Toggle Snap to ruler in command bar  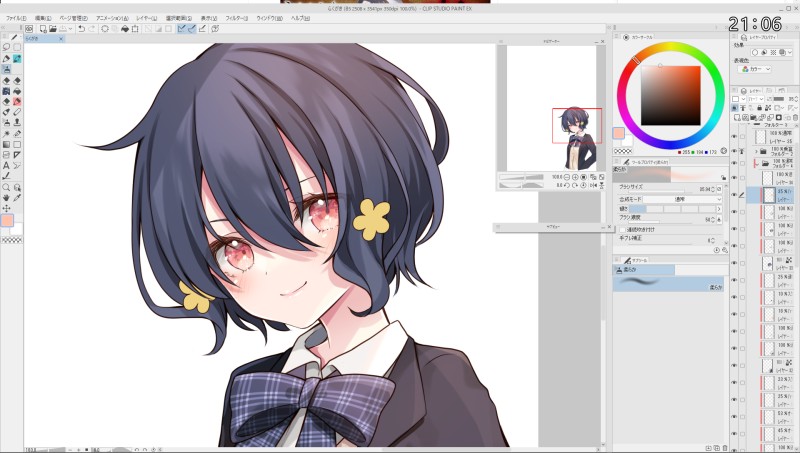[x=180, y=29]
